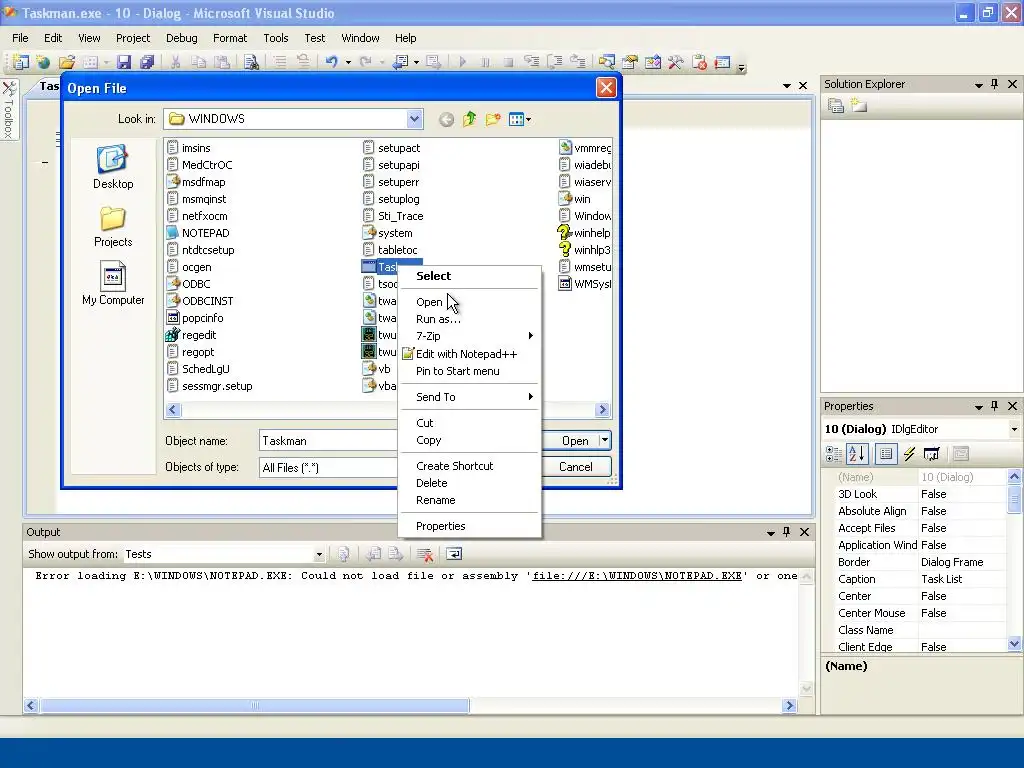Choose Properties in the context menu
The image size is (1024, 768).
pyautogui.click(x=470, y=526)
